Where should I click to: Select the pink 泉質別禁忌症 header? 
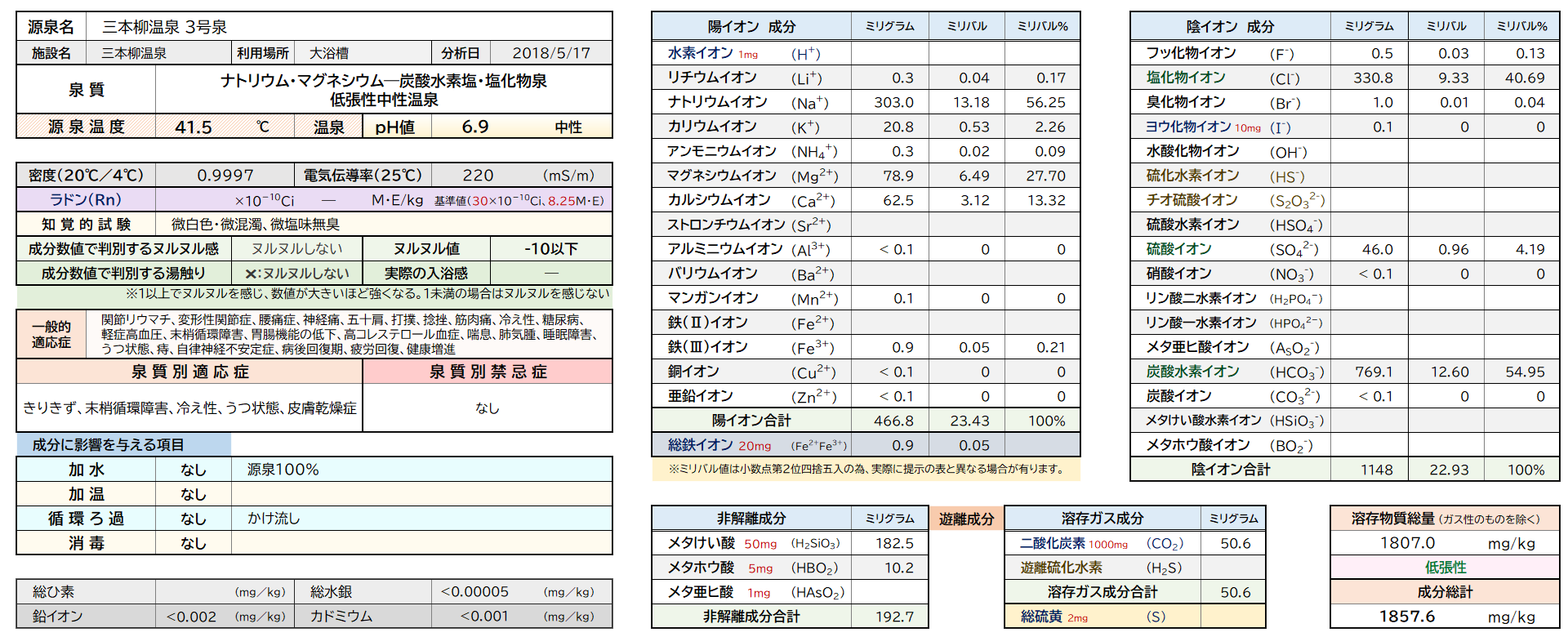[x=488, y=372]
